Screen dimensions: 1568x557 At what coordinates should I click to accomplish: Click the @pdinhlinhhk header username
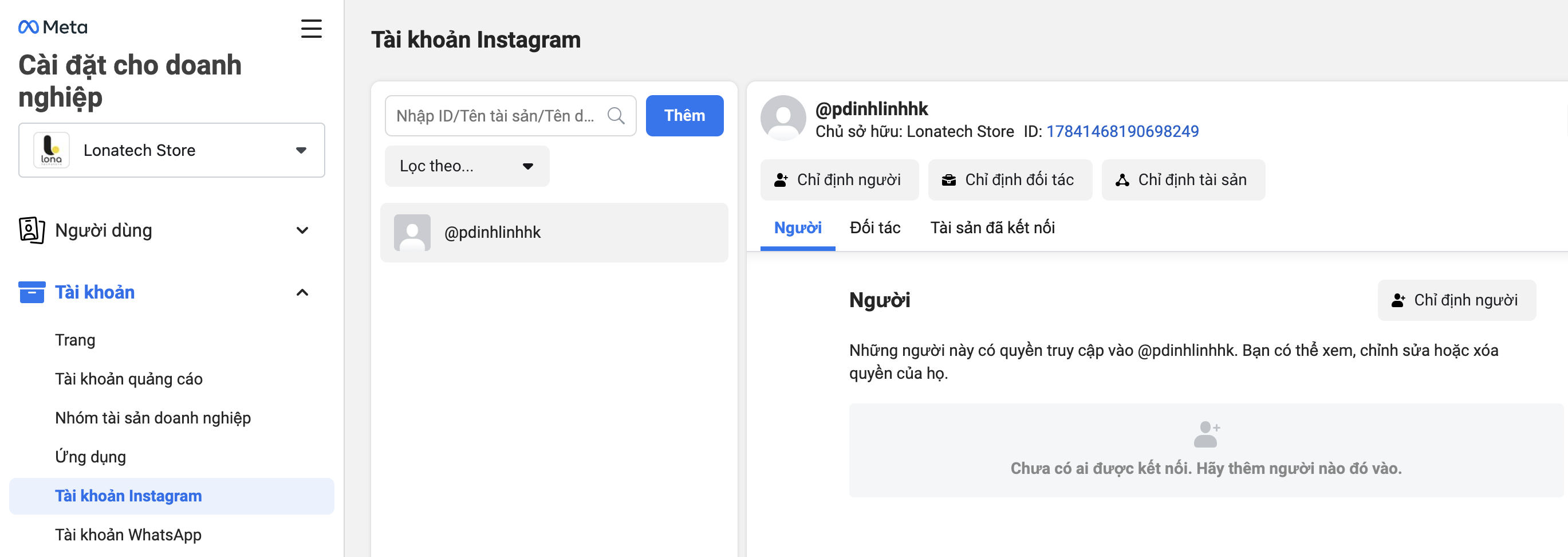point(871,109)
